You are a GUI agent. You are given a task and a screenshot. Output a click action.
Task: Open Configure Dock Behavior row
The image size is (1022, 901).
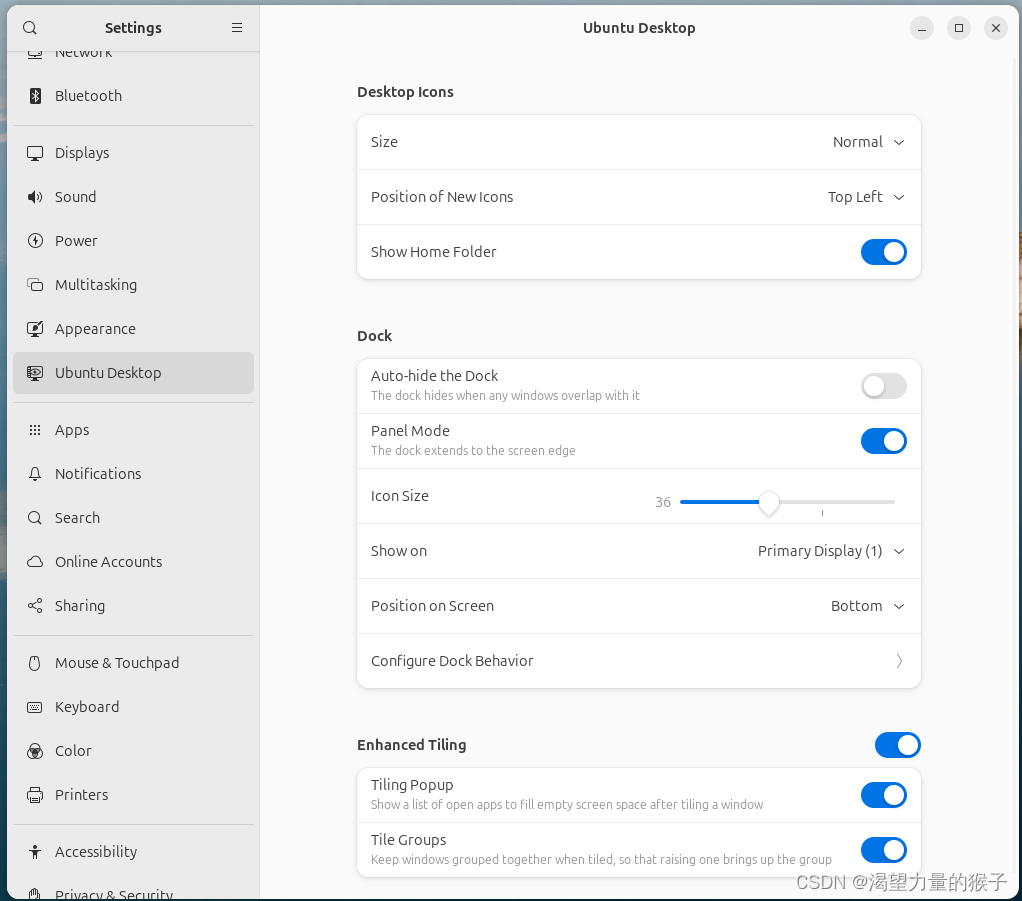pyautogui.click(x=639, y=661)
